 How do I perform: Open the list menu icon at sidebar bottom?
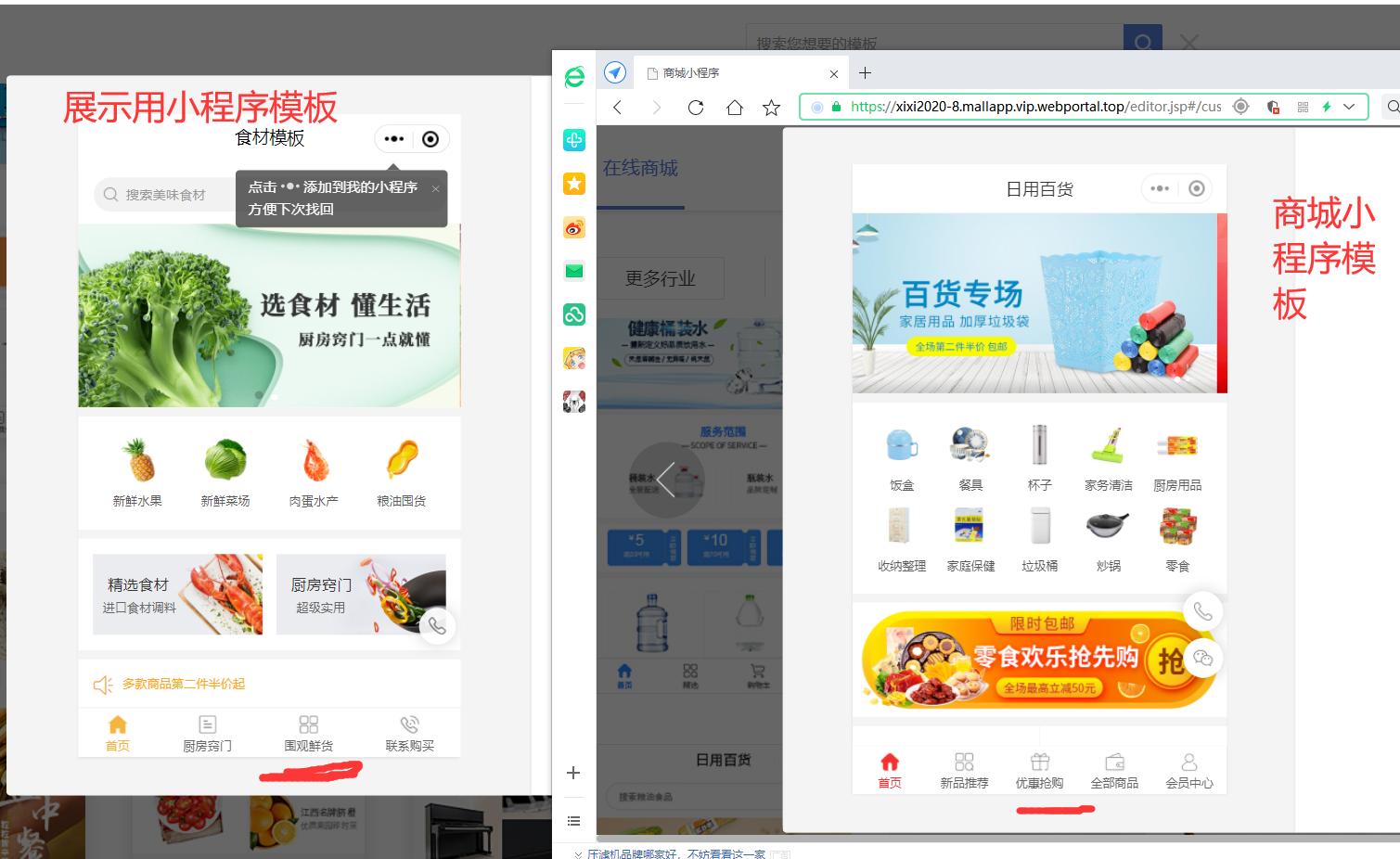[573, 820]
